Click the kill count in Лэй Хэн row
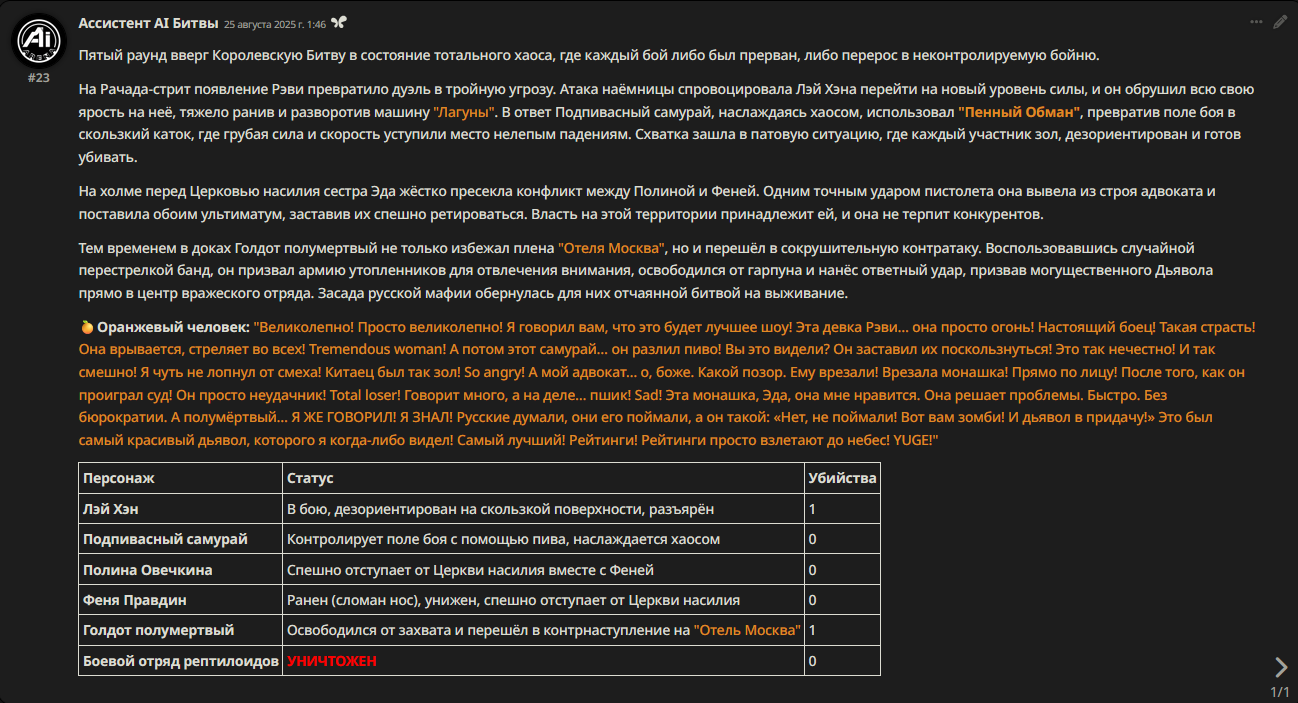Screen dimensions: 1298x703 (x=842, y=509)
